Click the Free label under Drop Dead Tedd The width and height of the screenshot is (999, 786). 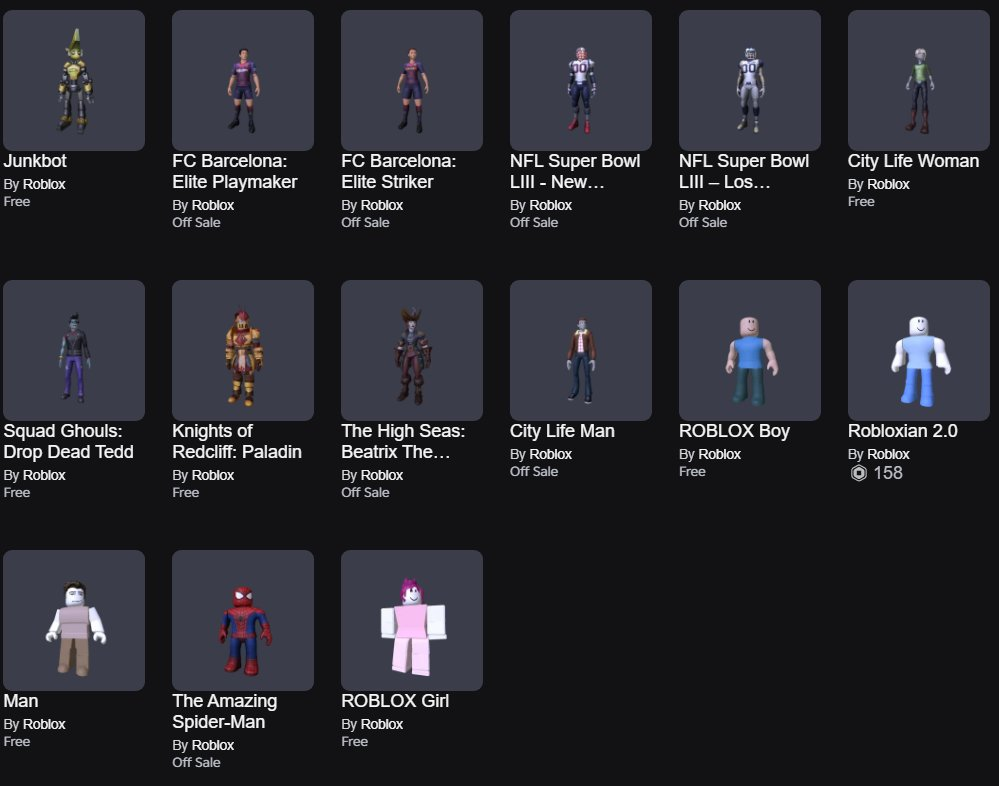click(17, 493)
